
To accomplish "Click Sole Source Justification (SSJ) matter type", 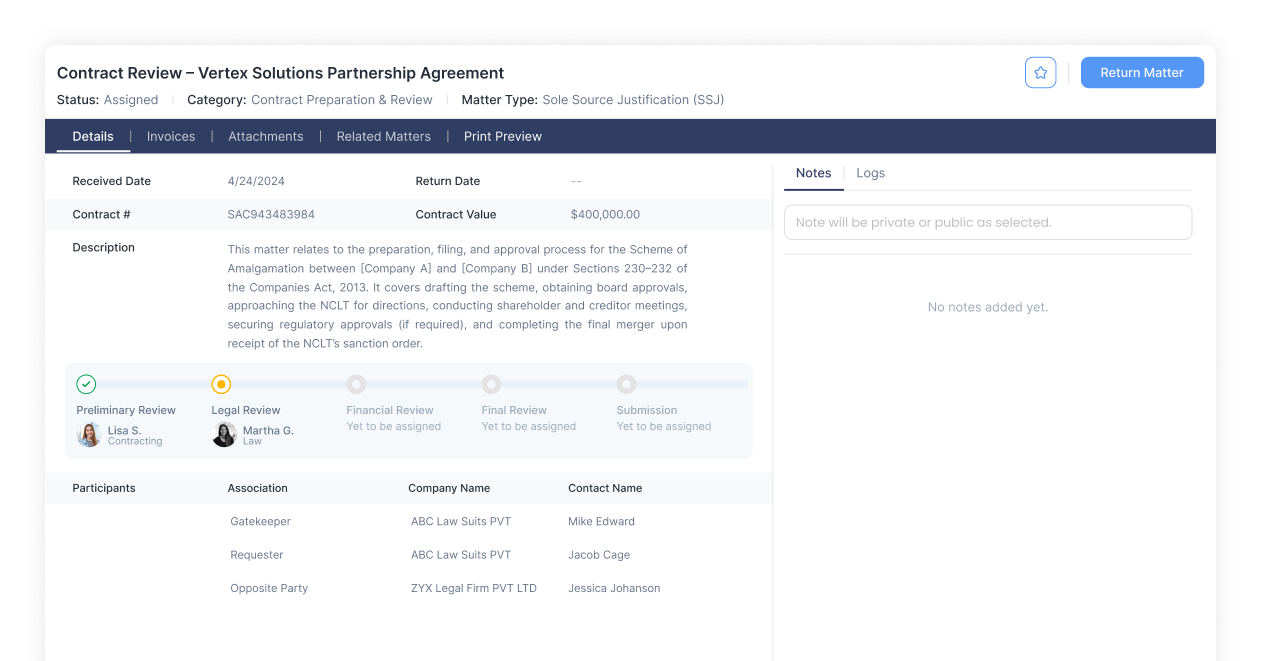I will click(x=633, y=100).
